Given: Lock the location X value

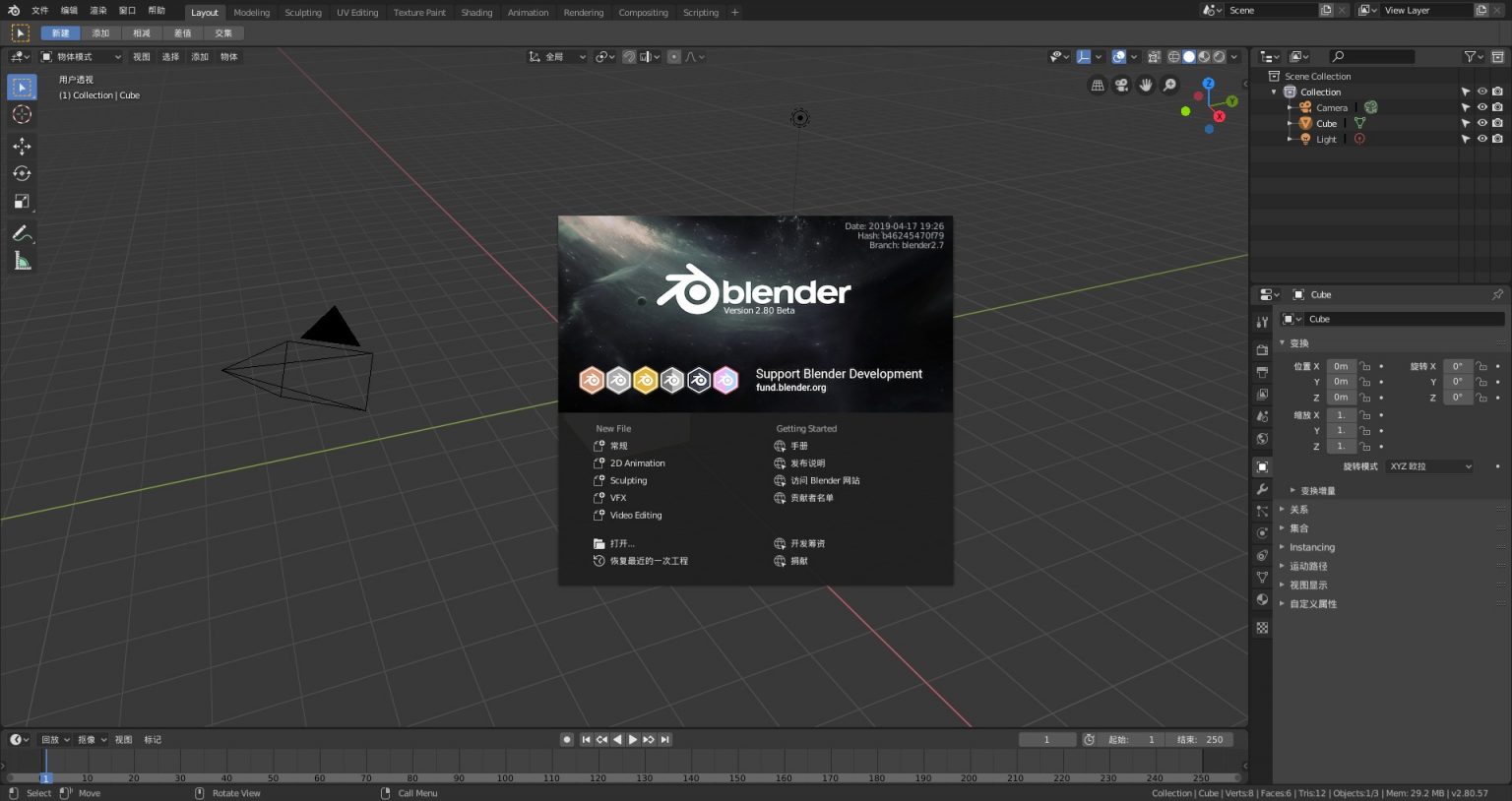Looking at the screenshot, I should click(1365, 366).
